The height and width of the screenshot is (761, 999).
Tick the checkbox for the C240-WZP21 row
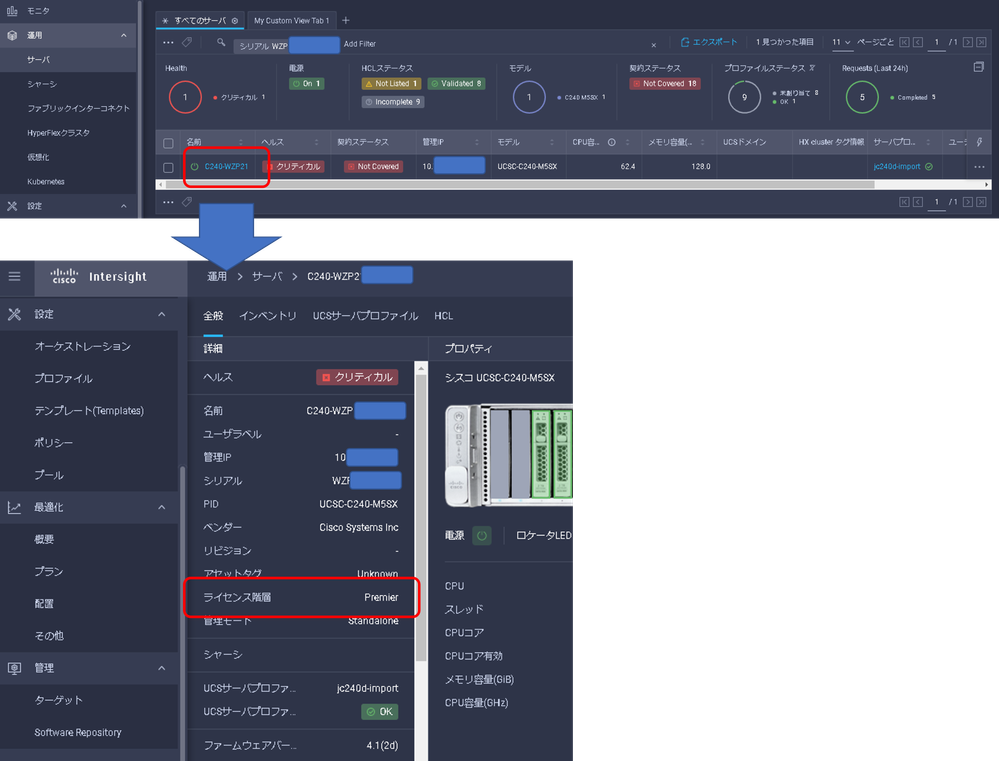coord(168,167)
